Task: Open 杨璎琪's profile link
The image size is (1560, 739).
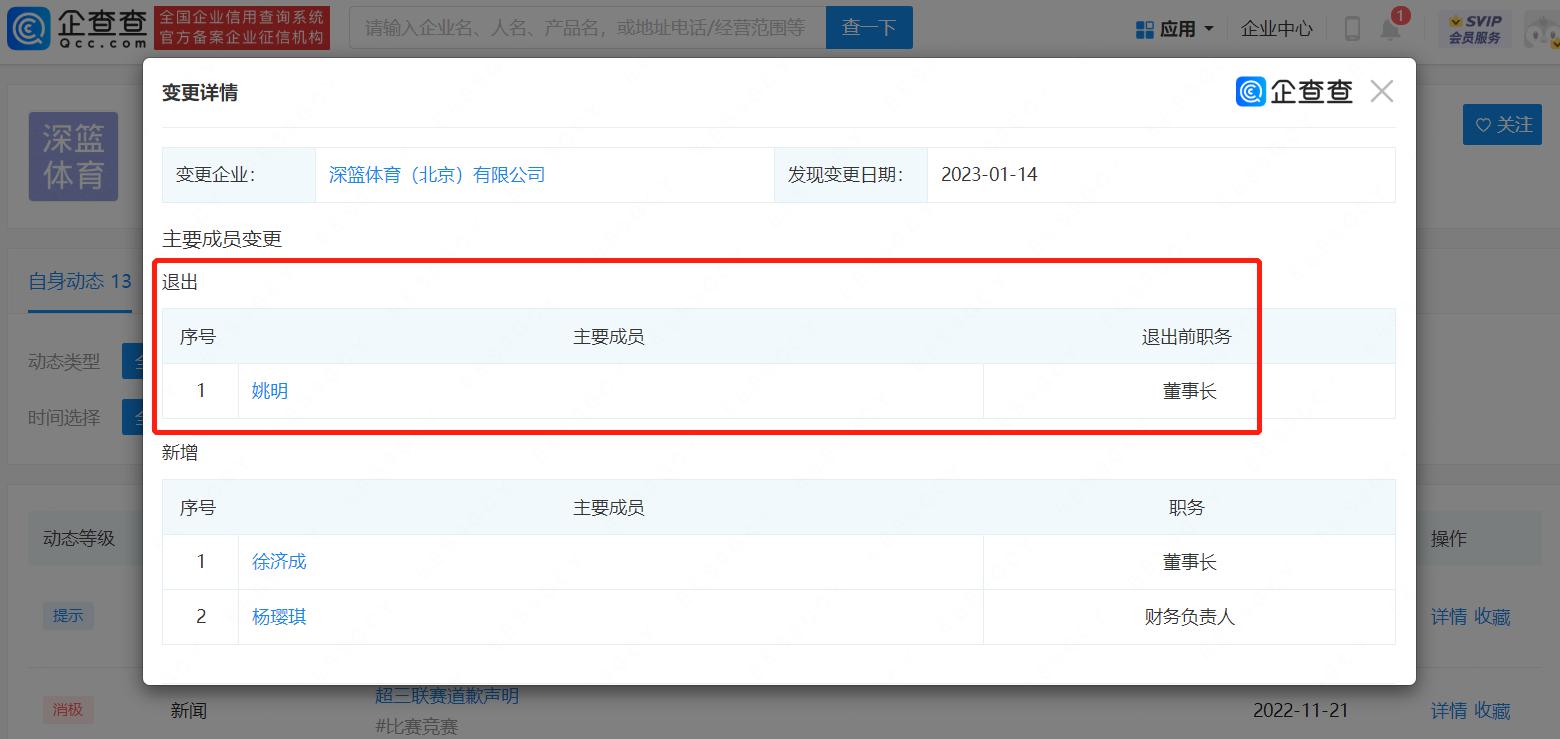Action: click(279, 617)
